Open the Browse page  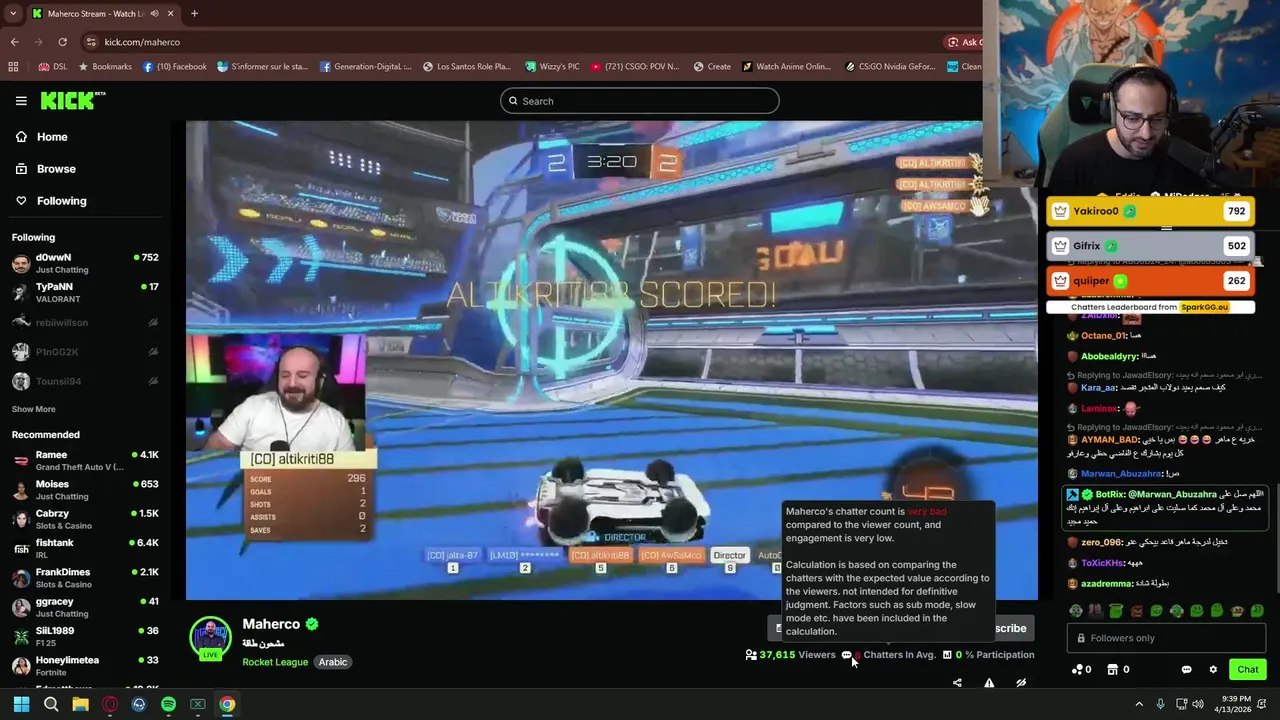(45, 169)
